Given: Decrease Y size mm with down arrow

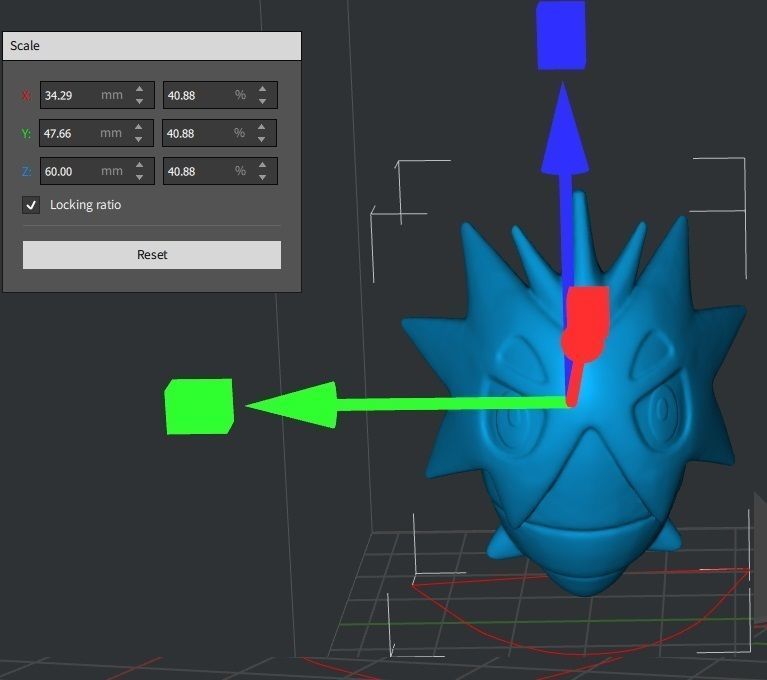Looking at the screenshot, I should coord(138,139).
